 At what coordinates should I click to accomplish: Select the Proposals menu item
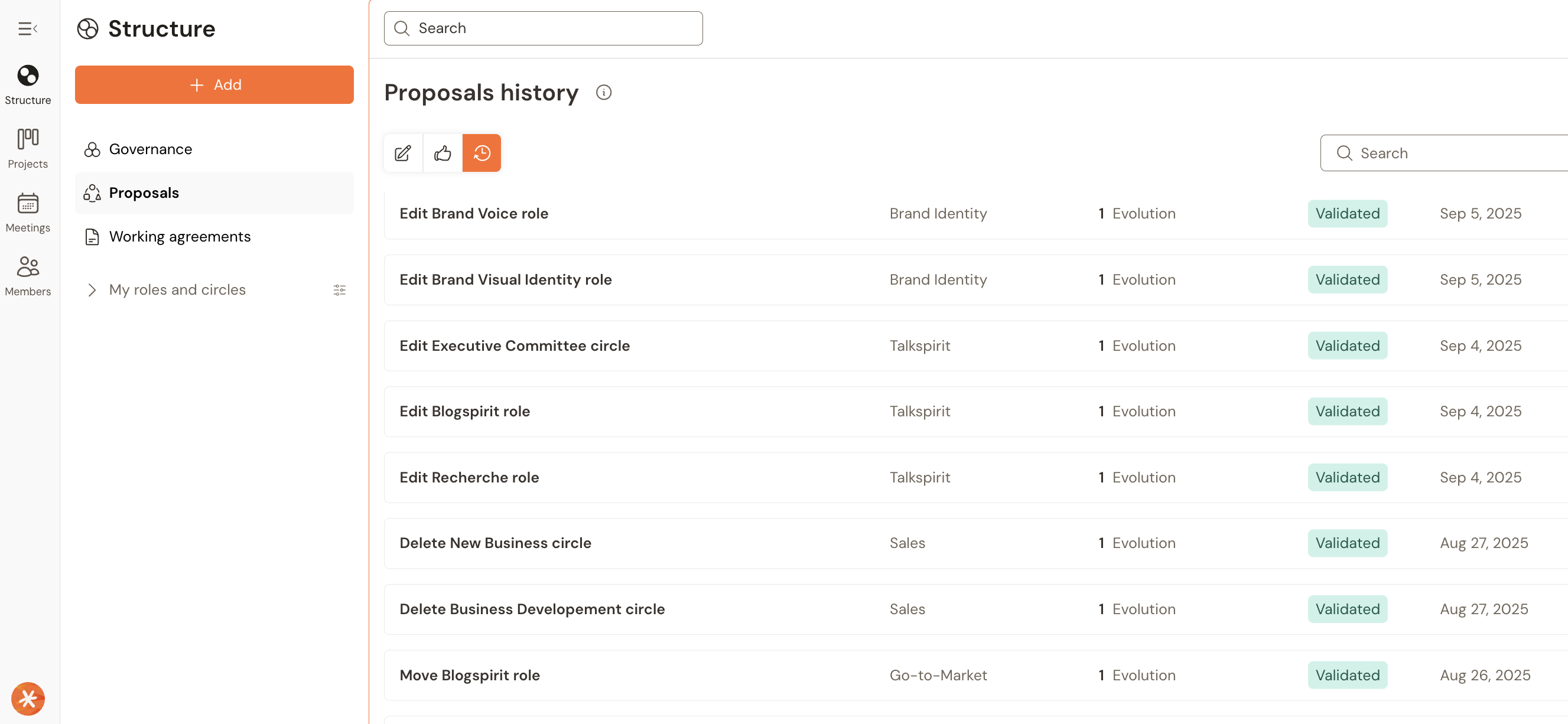[x=214, y=193]
